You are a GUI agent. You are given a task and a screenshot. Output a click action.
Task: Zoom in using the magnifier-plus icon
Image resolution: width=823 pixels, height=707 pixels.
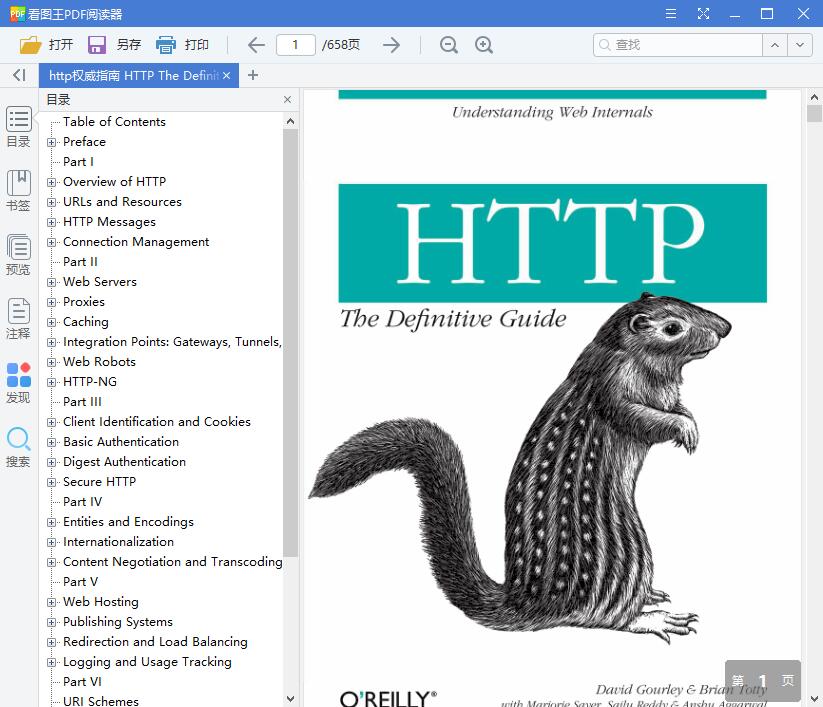485,45
